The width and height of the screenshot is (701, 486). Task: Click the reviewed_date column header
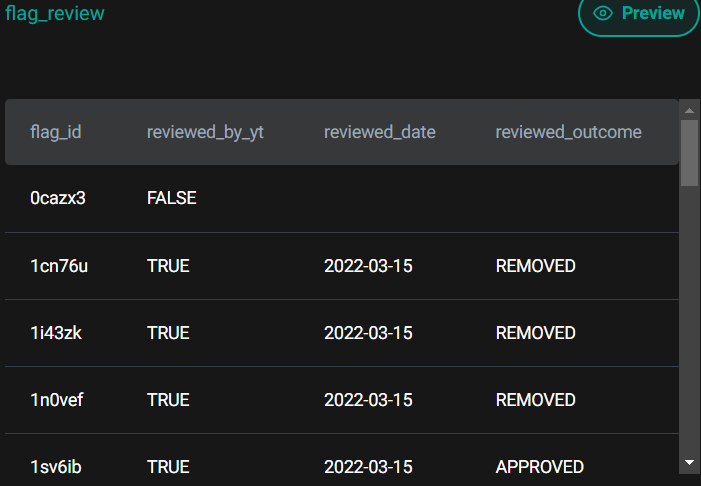(379, 132)
